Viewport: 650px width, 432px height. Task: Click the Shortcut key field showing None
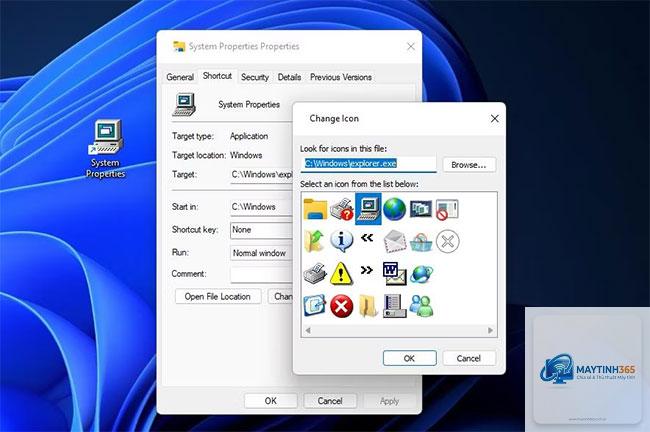pyautogui.click(x=262, y=230)
